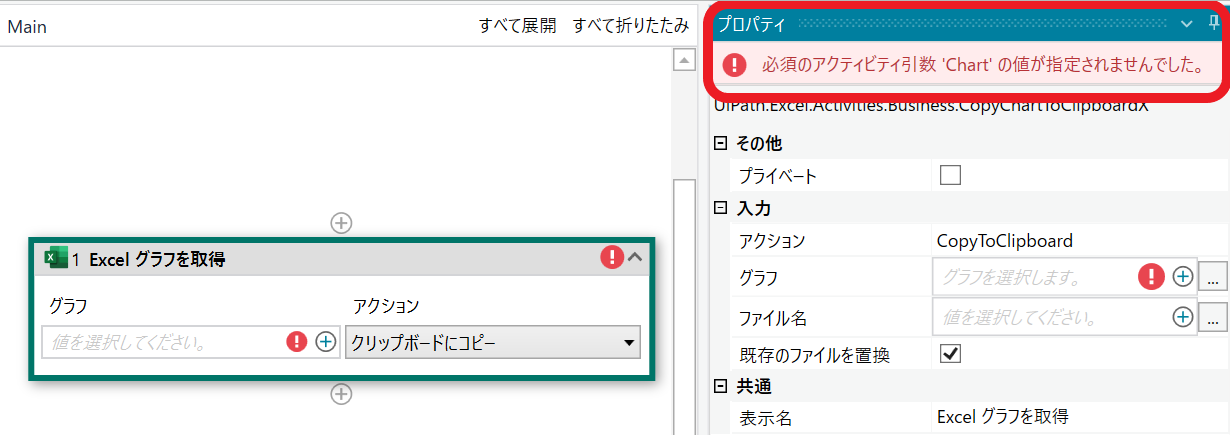Click the 表示名 value Excel グラフを取得
This screenshot has height=435, width=1230.
(x=1002, y=418)
